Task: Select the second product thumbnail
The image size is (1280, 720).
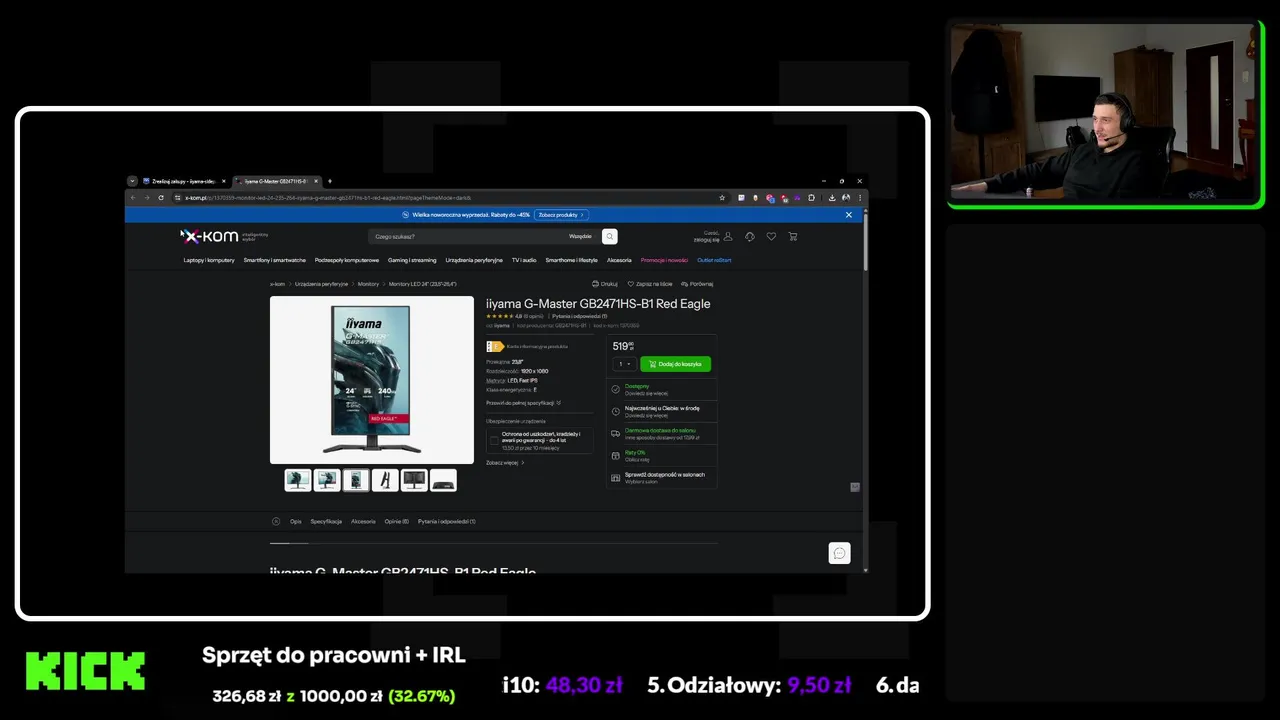Action: [x=327, y=480]
